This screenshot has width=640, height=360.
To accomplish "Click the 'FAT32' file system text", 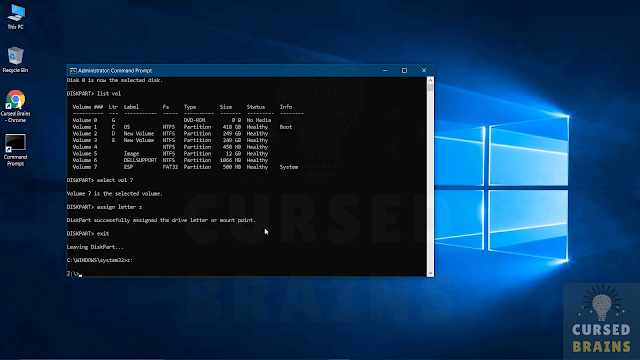I will [170, 167].
